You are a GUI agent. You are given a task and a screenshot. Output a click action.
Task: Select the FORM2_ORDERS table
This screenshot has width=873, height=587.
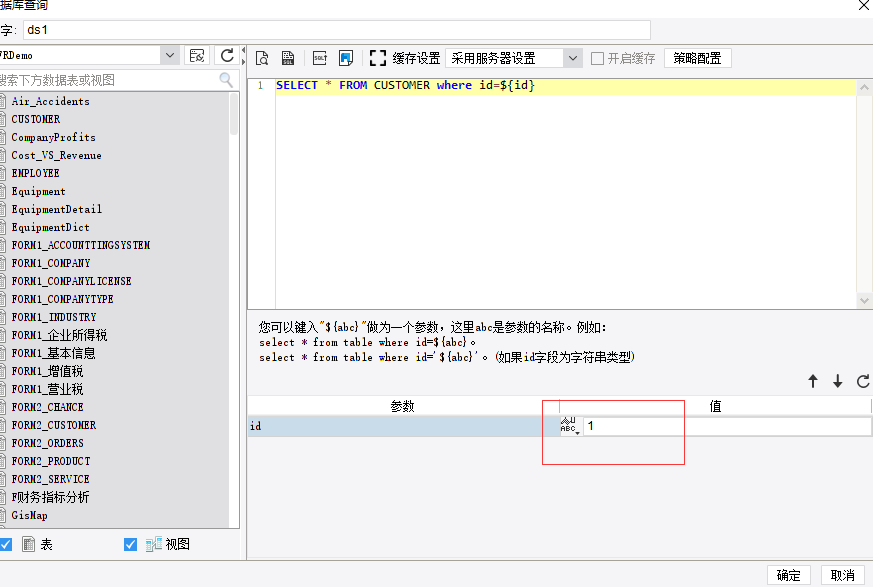[47, 443]
